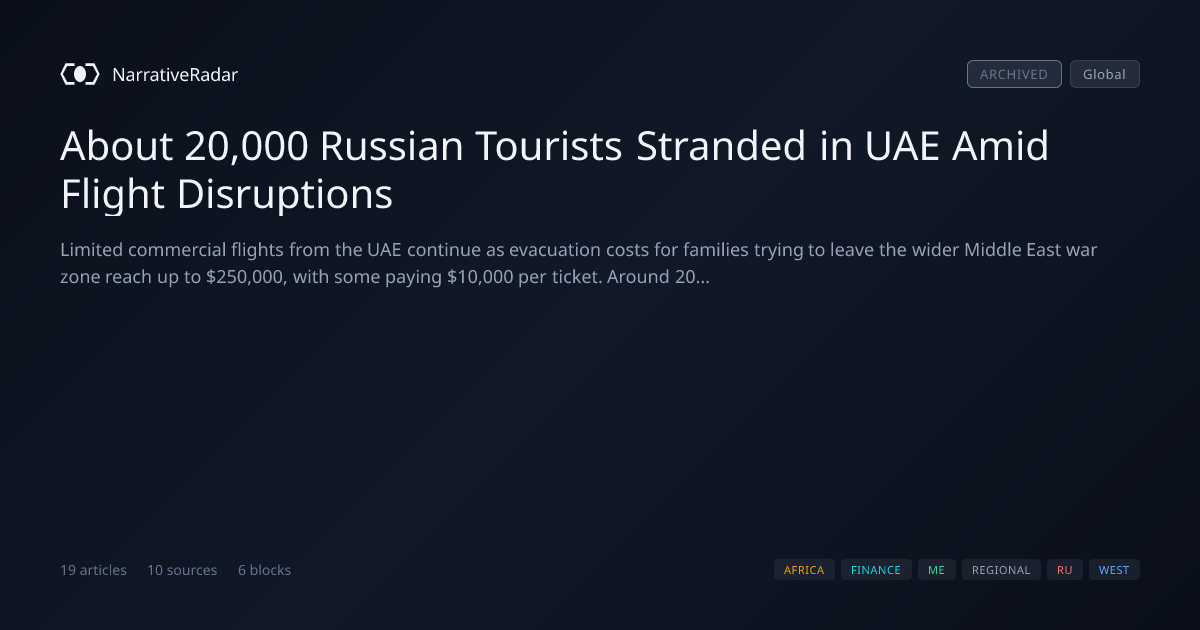The image size is (1200, 630).
Task: Filter by the orange AFRICA tag
Action: [804, 570]
